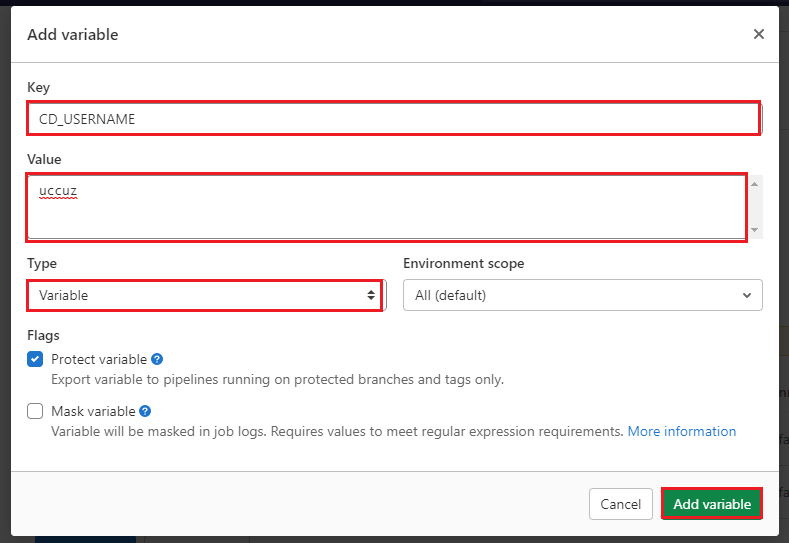Click the 'Environment scope' field label
The height and width of the screenshot is (543, 789).
tap(463, 263)
